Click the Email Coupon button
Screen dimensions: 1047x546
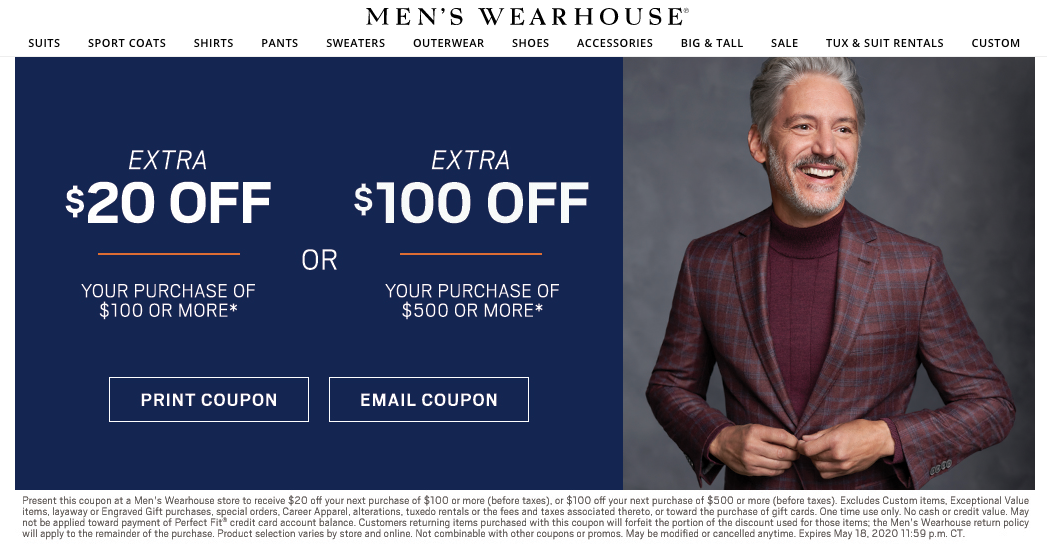429,400
